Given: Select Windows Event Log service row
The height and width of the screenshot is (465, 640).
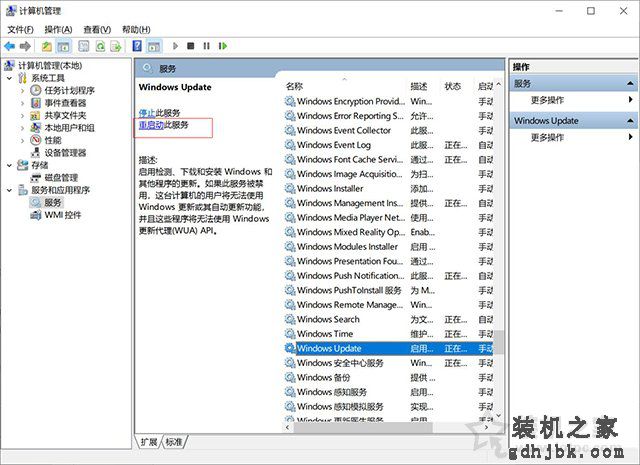Looking at the screenshot, I should (389, 145).
